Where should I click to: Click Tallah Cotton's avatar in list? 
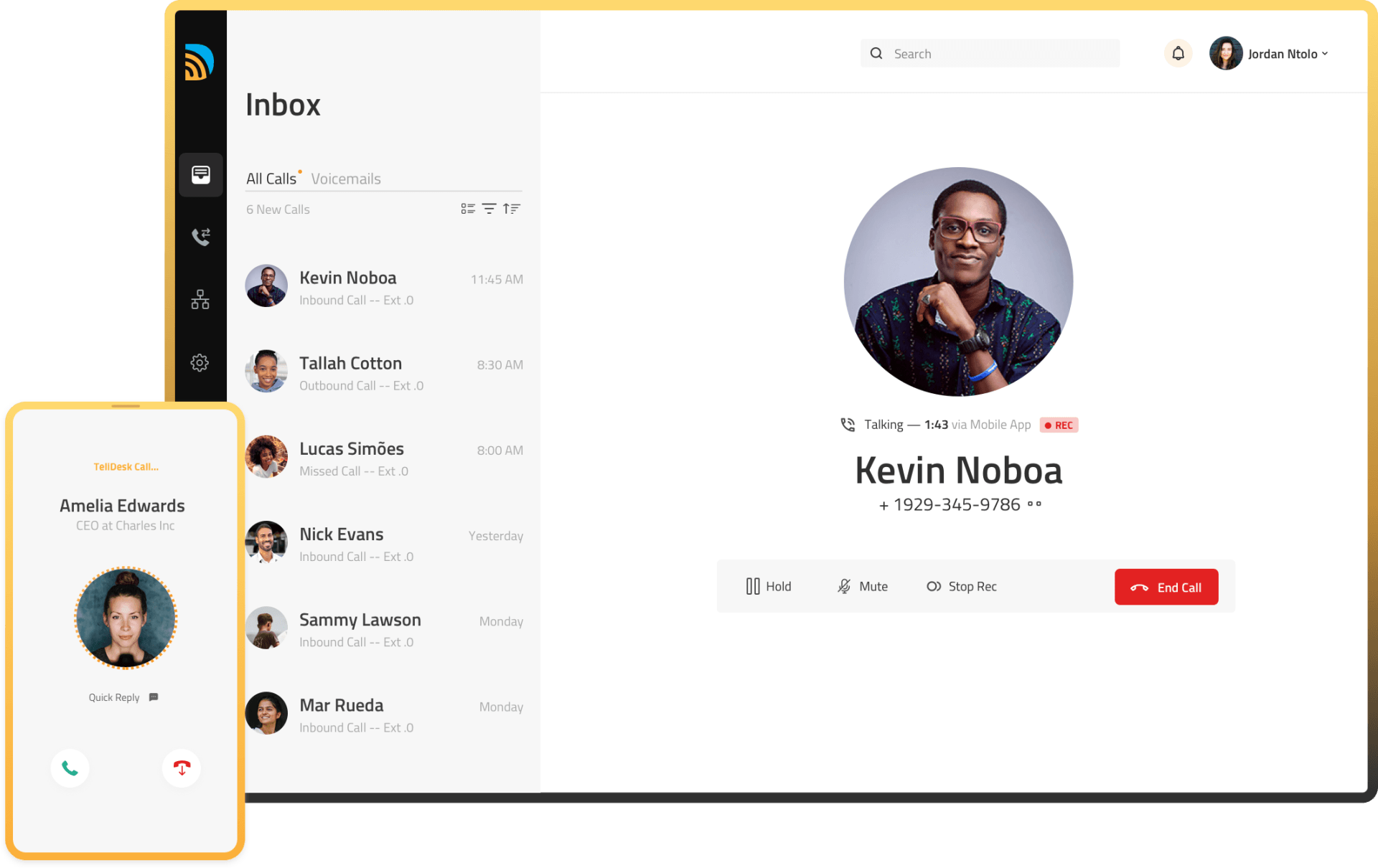pos(266,371)
